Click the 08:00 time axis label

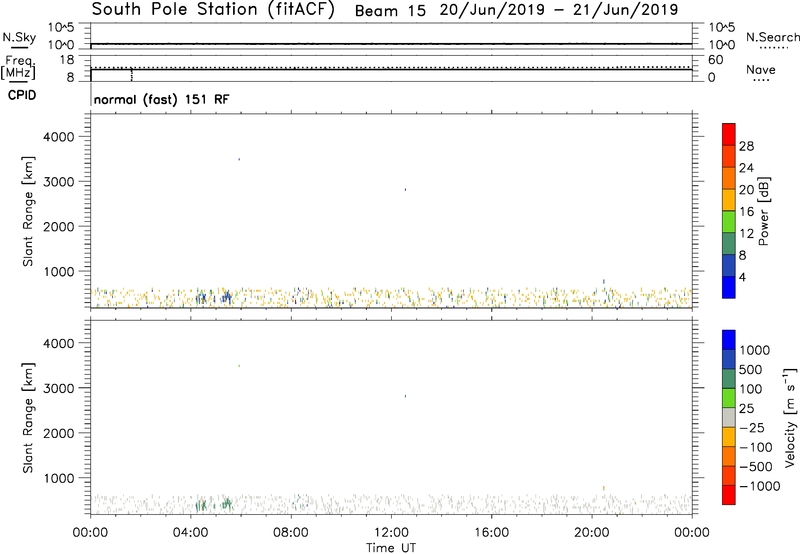click(291, 533)
